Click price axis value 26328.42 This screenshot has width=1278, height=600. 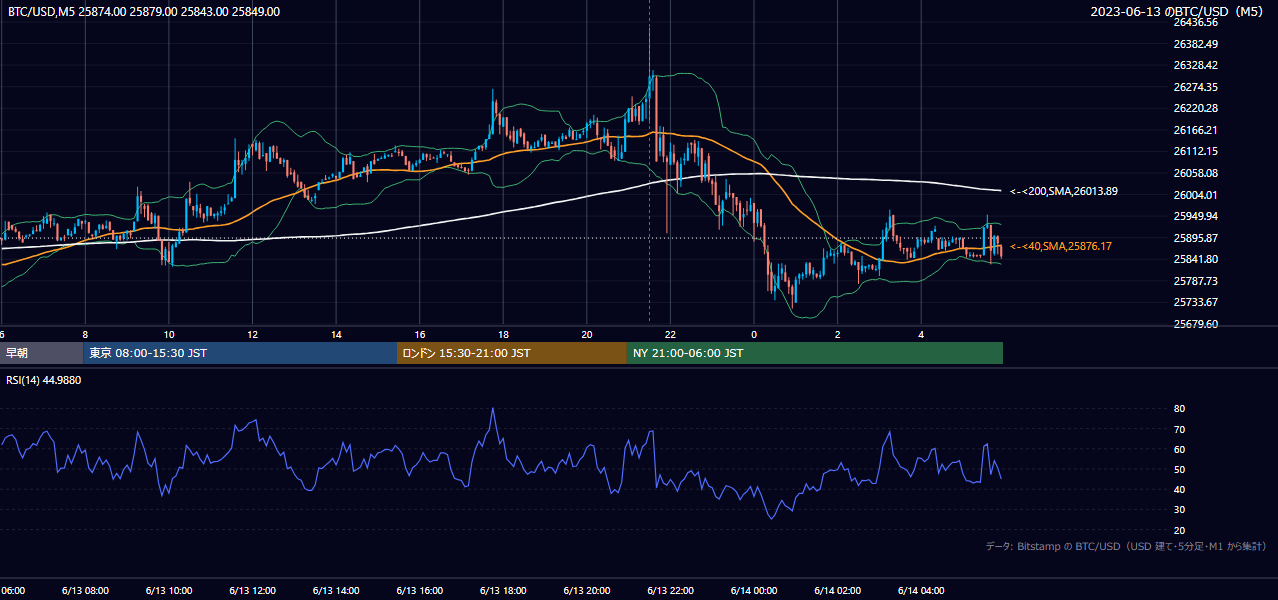(x=1195, y=65)
